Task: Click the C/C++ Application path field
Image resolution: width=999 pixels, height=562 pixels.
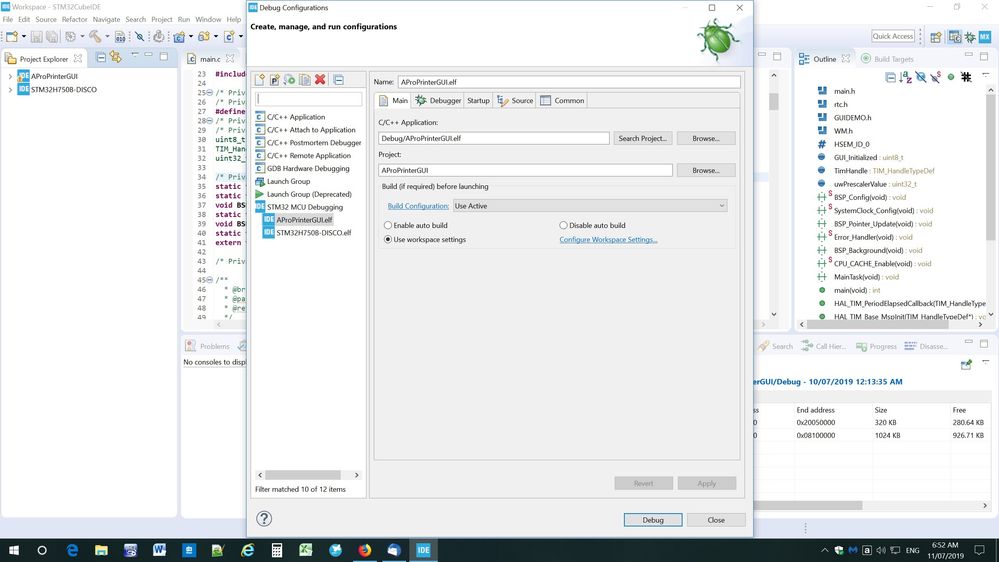Action: click(x=494, y=138)
